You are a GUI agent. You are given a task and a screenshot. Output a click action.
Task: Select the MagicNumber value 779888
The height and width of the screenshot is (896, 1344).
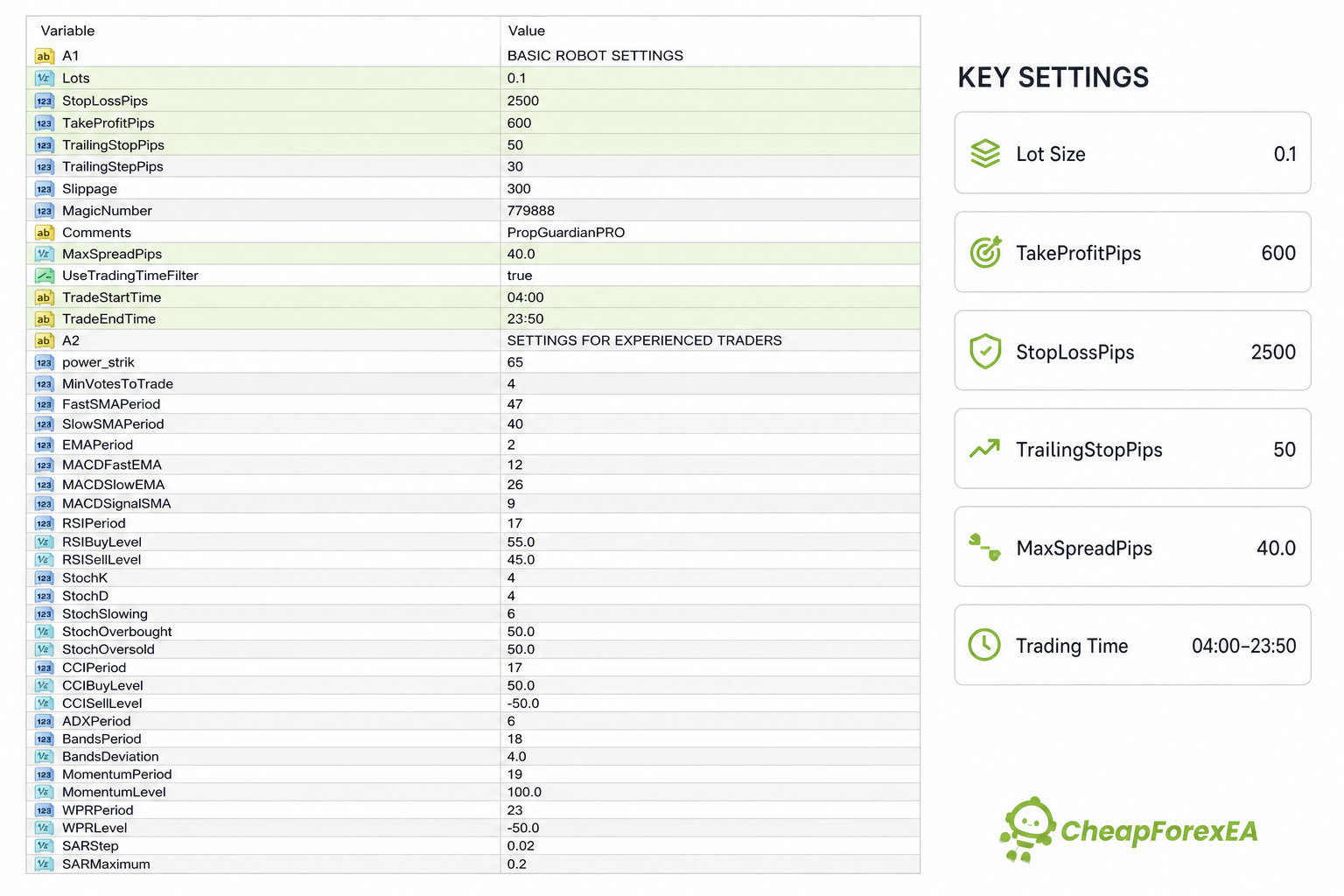click(531, 211)
